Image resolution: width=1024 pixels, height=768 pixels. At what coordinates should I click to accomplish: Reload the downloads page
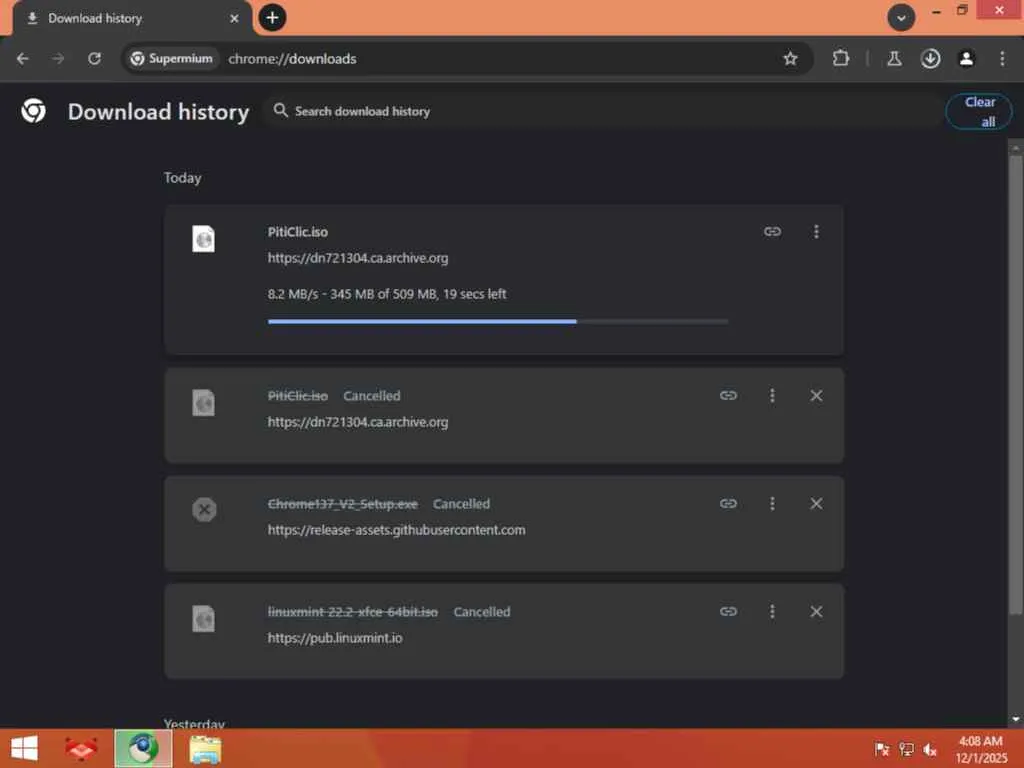coord(95,59)
